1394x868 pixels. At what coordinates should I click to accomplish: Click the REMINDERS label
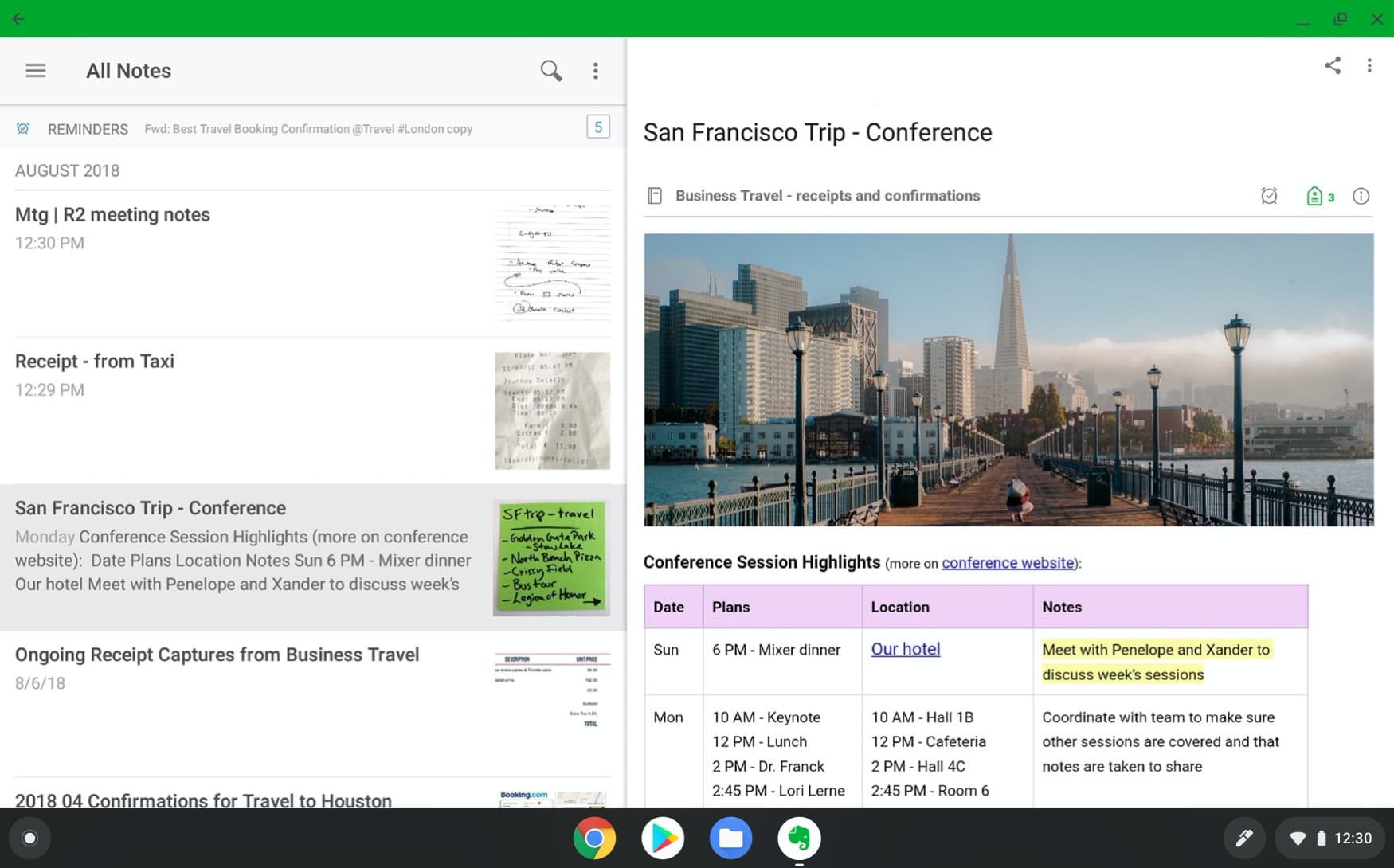(x=88, y=129)
